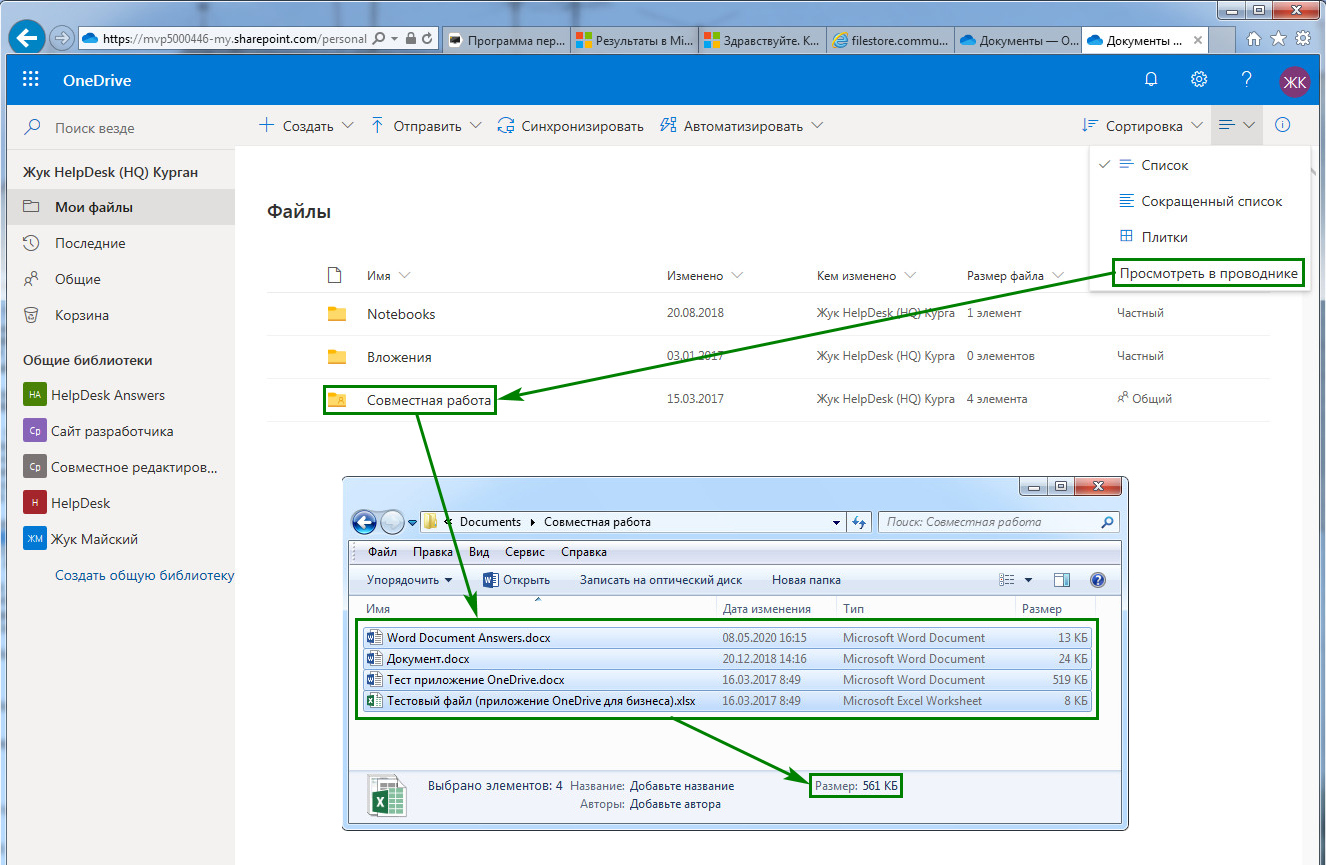Change the Explorer view icon
The image size is (1326, 865).
click(x=1007, y=580)
